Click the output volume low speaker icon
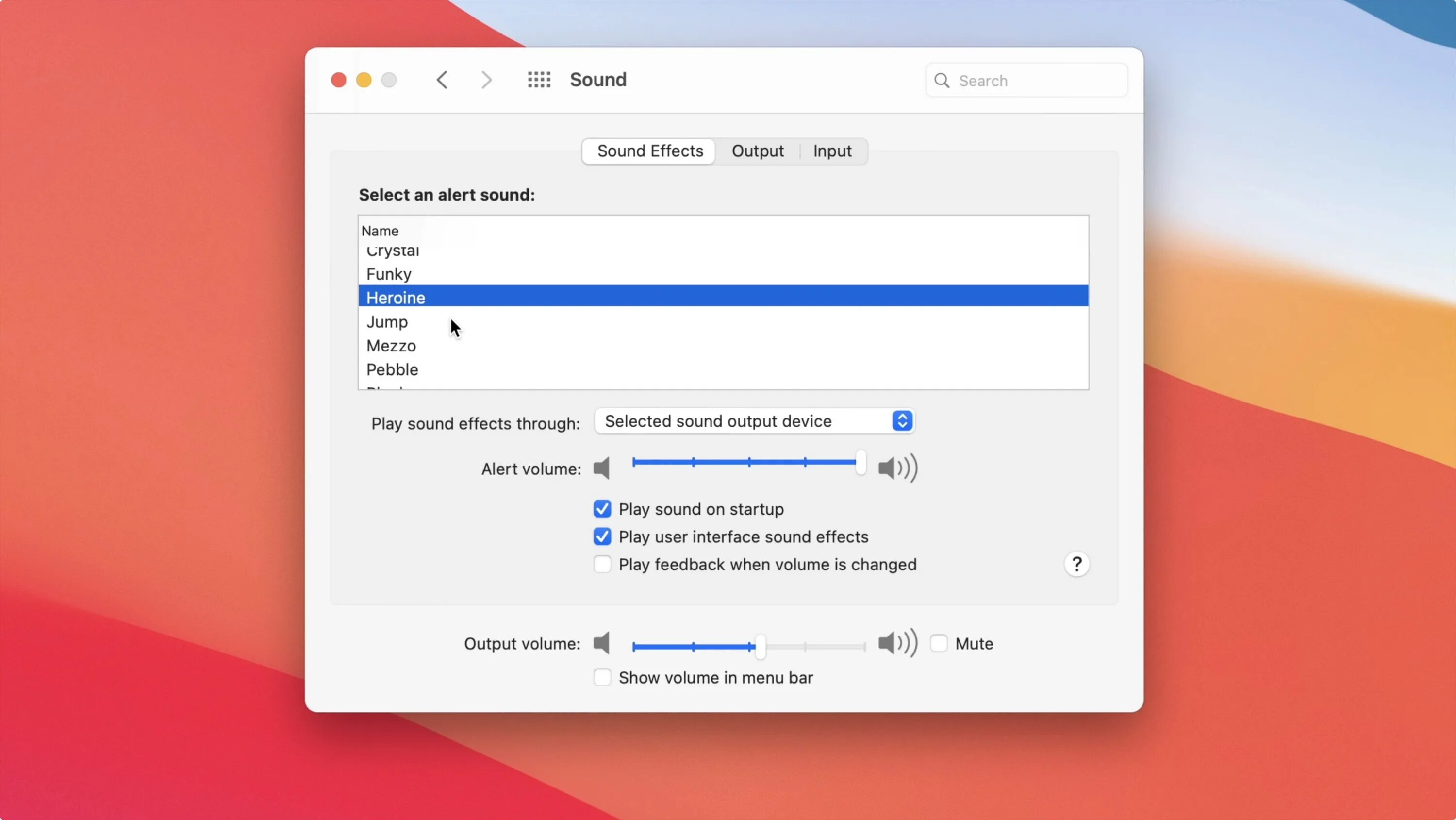The image size is (1456, 820). pyautogui.click(x=602, y=643)
